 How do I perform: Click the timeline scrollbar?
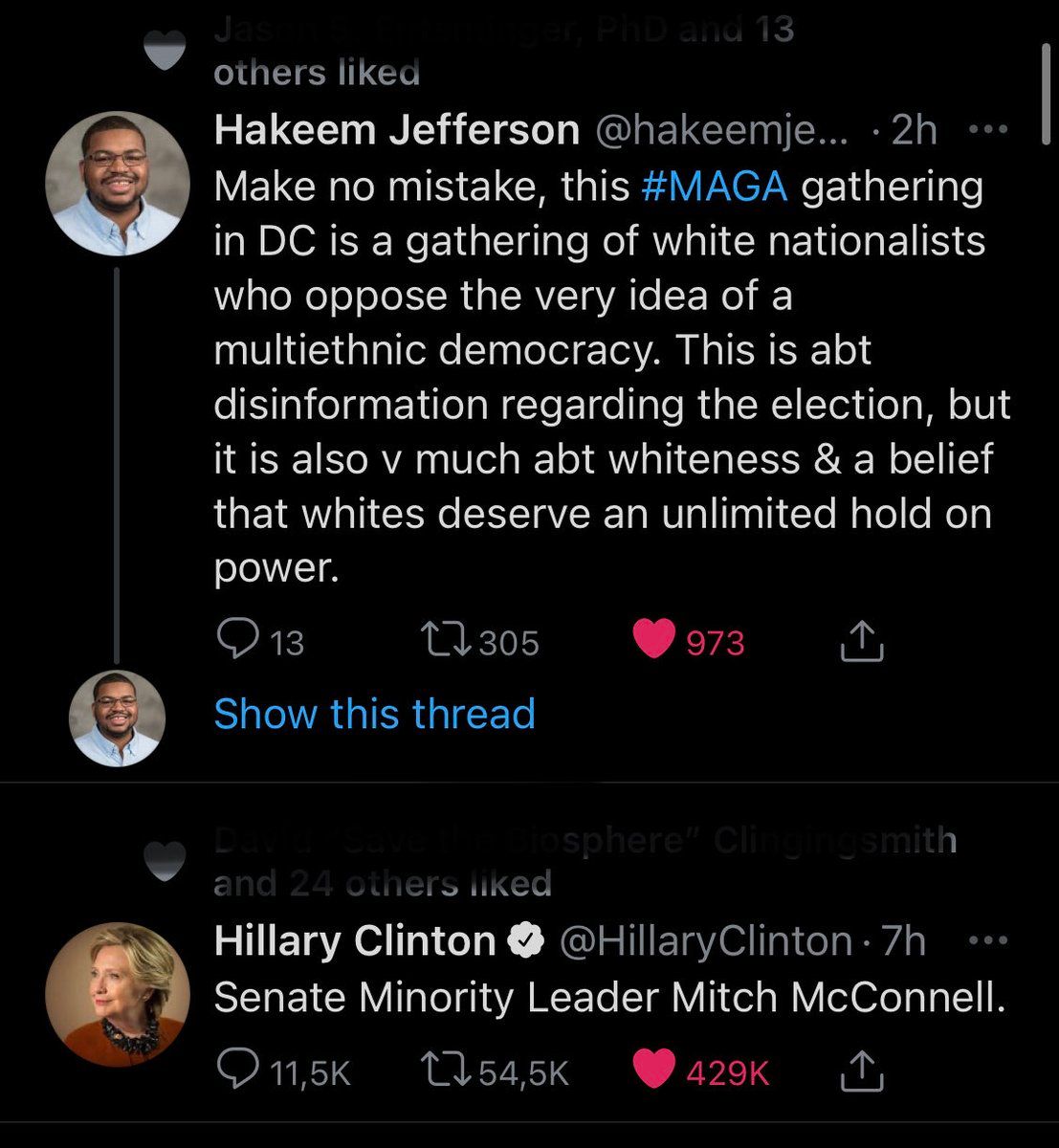click(1046, 96)
